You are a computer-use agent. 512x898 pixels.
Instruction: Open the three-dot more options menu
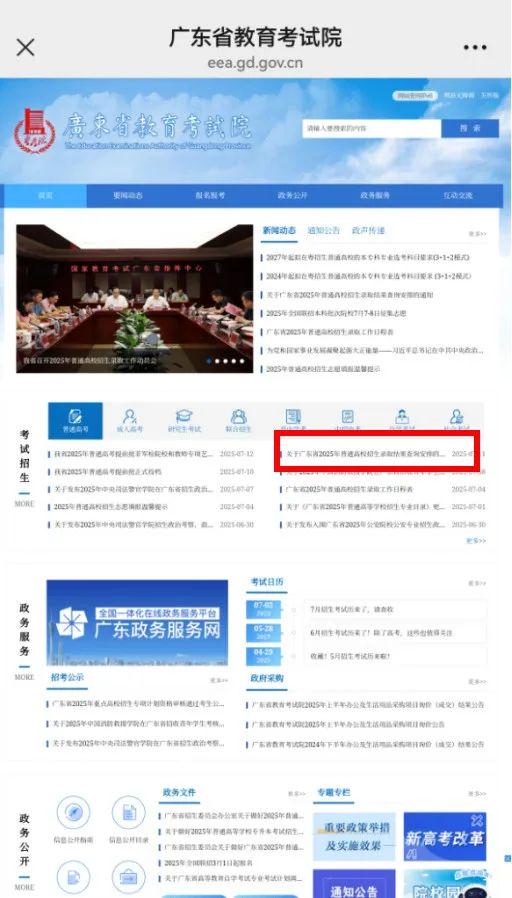(475, 48)
